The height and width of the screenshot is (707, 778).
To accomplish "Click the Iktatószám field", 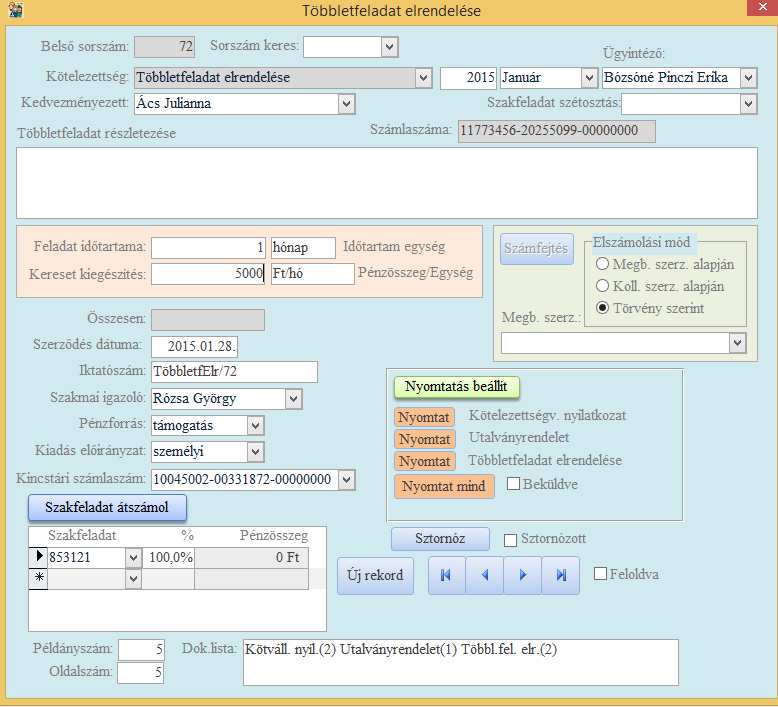I will (234, 372).
